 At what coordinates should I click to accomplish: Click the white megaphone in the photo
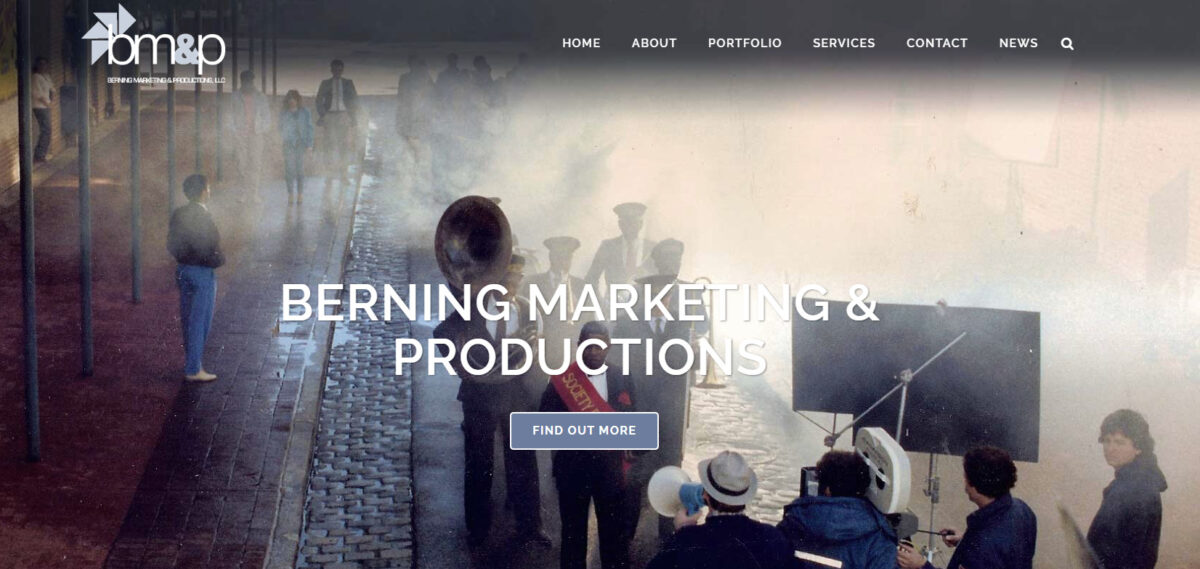tap(675, 491)
